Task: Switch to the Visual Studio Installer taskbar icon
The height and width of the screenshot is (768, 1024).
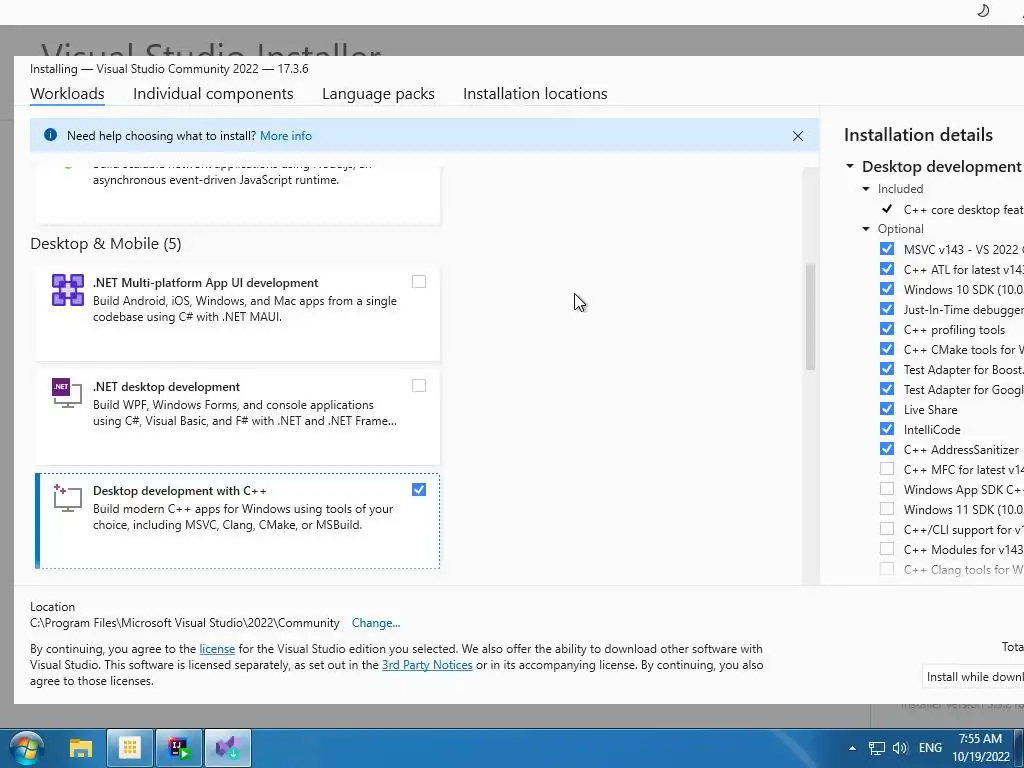Action: pos(227,748)
